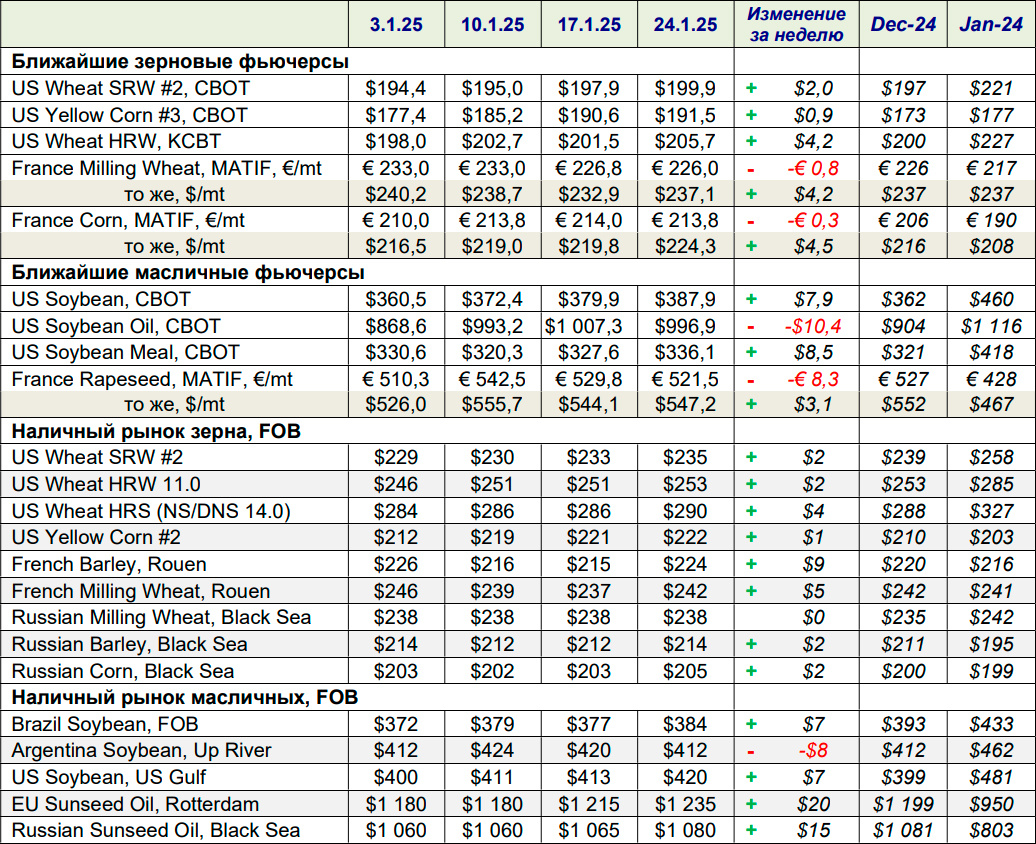Click the € 190 France Corn Jan-24 cell
Viewport: 1036px width, 844px height.
[991, 220]
